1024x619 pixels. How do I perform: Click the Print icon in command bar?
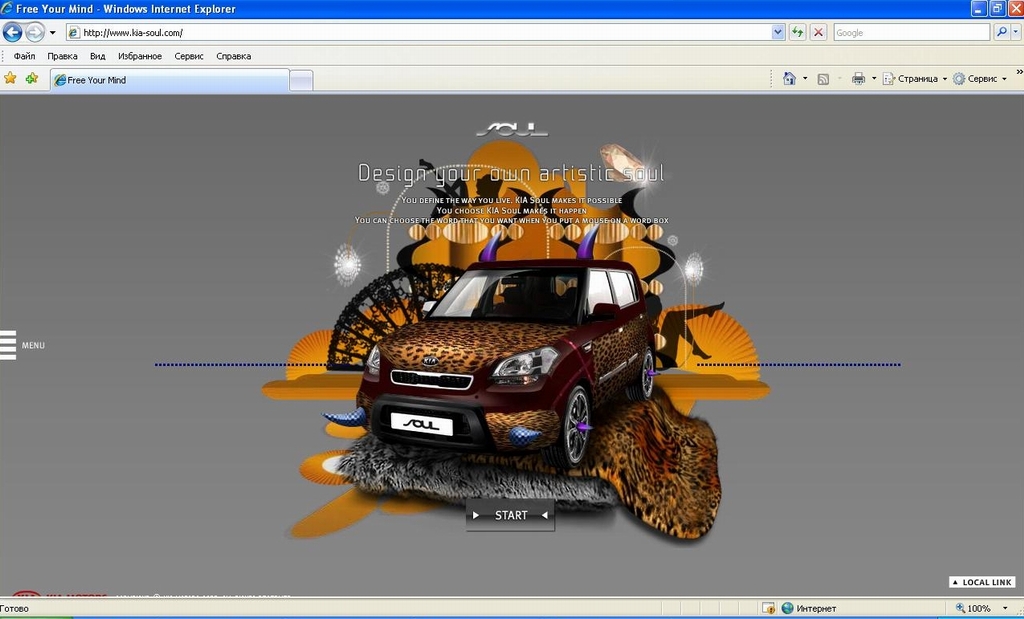[x=857, y=79]
